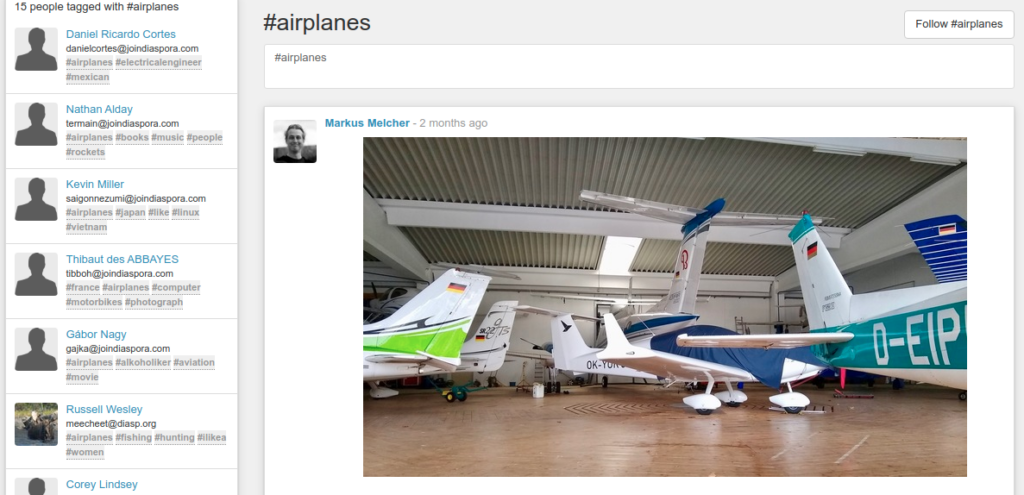Click Corey Lindsey's avatar icon
This screenshot has width=1024, height=495.
pyautogui.click(x=37, y=487)
